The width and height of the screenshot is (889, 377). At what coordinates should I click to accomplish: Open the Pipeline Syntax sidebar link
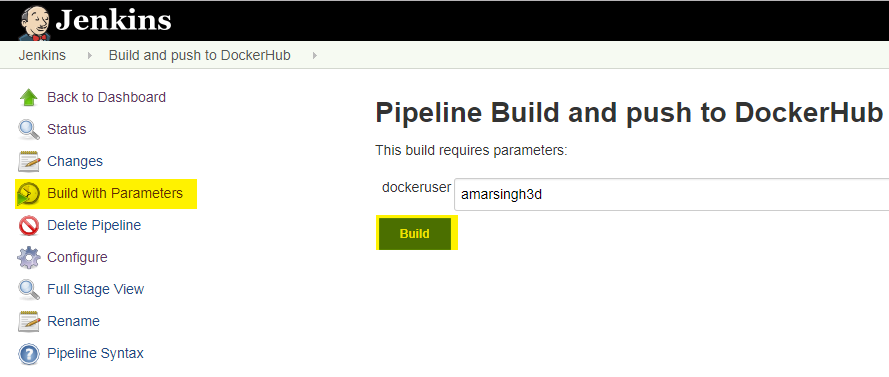click(x=95, y=354)
